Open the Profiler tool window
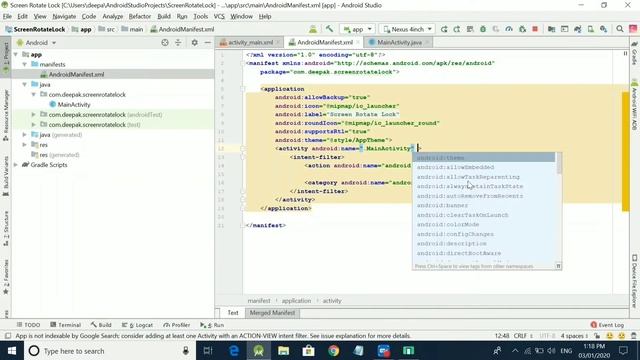The width and height of the screenshot is (640, 360). pyautogui.click(x=176, y=325)
